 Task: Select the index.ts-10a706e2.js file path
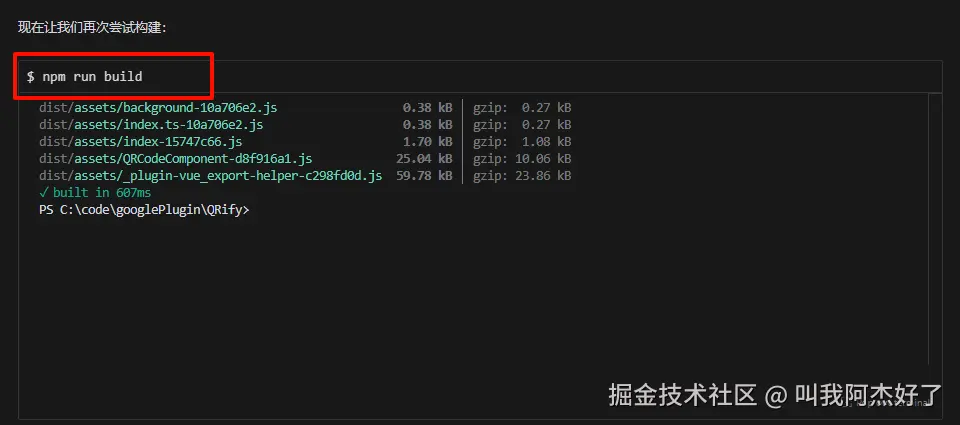point(151,125)
